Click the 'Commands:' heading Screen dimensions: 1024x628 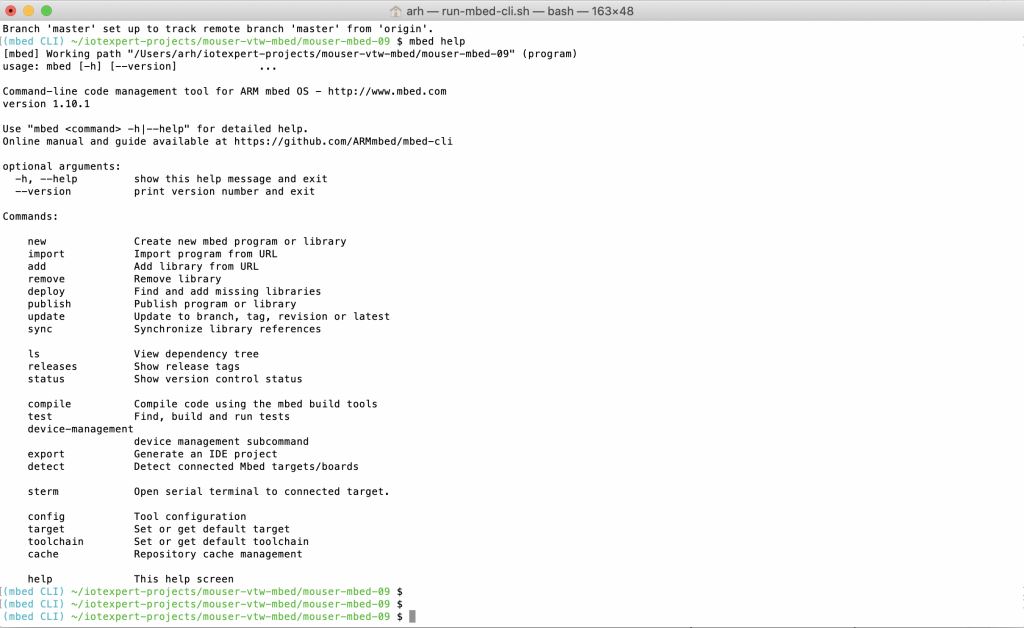31,216
